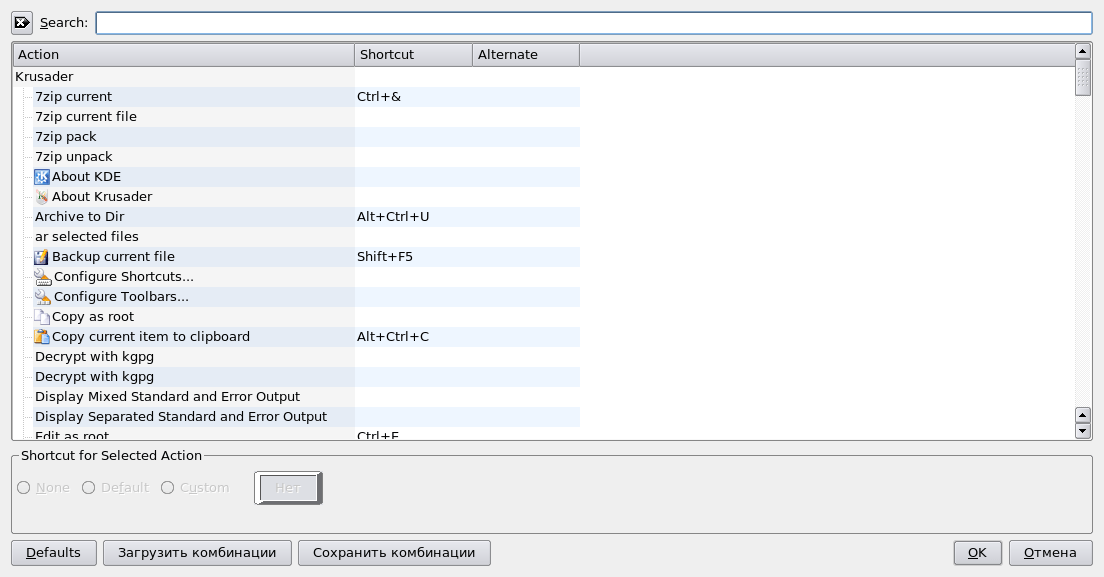Click the About KDE icon
This screenshot has height=577, width=1104.
(42, 177)
